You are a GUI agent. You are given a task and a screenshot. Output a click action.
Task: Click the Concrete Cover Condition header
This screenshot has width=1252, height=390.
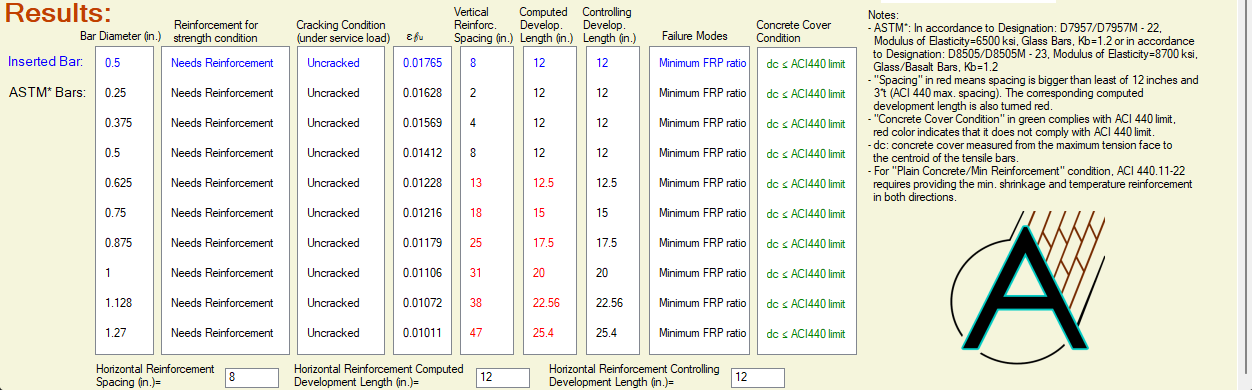(794, 31)
